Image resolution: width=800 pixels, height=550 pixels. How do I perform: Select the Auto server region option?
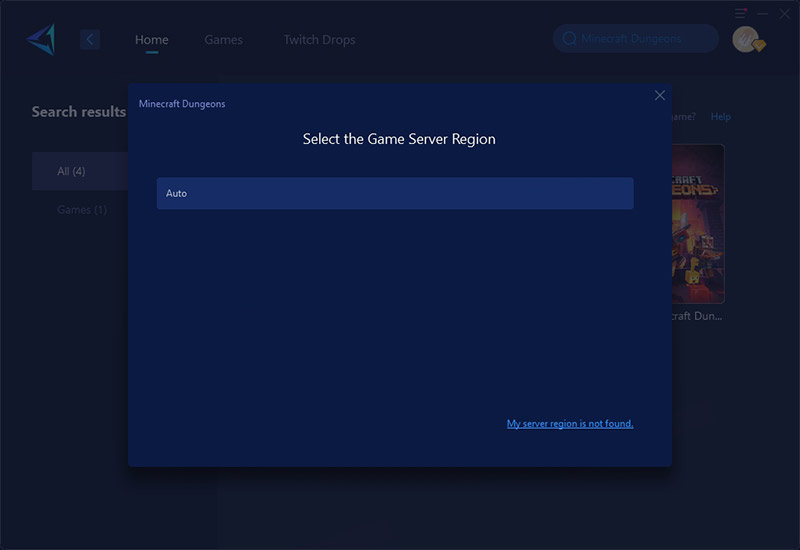click(x=395, y=193)
